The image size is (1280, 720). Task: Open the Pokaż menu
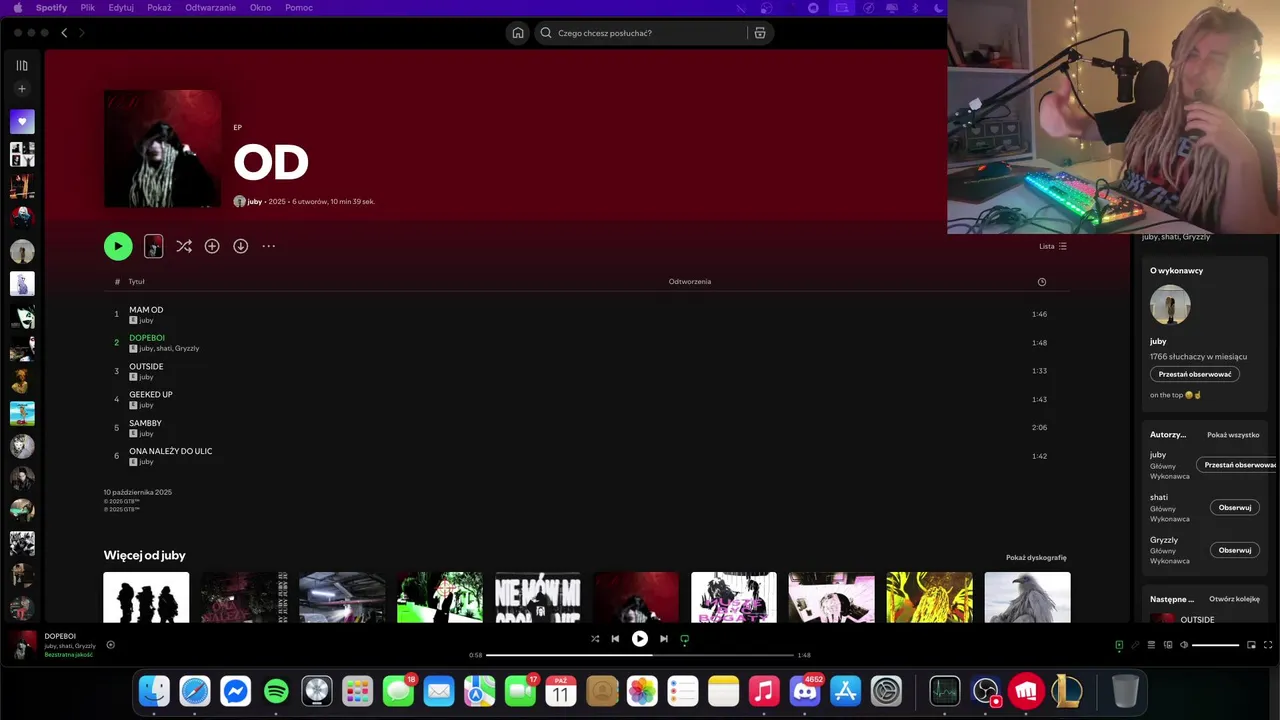pos(159,8)
